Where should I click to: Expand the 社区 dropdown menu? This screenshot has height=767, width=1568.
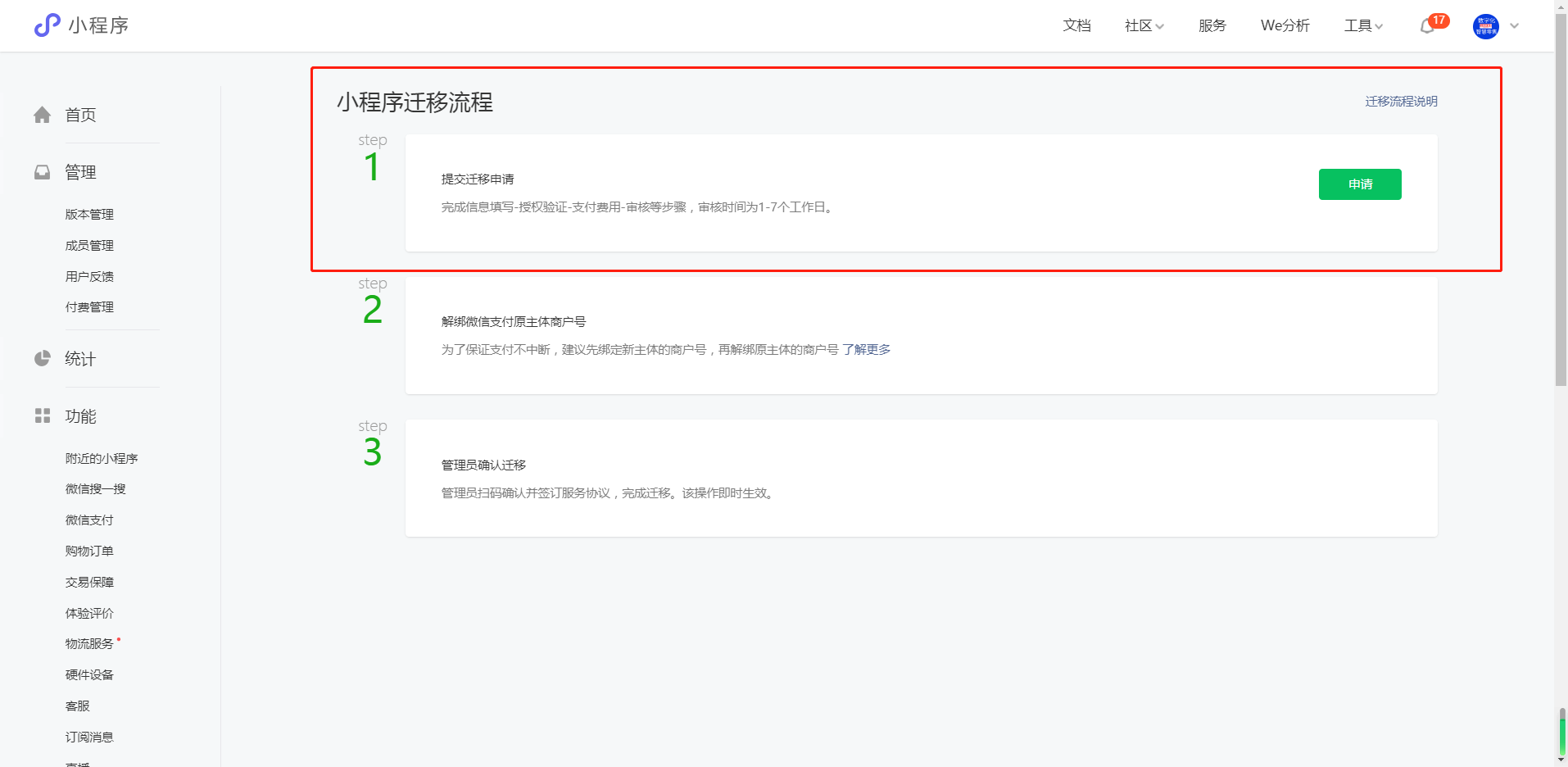(1144, 26)
